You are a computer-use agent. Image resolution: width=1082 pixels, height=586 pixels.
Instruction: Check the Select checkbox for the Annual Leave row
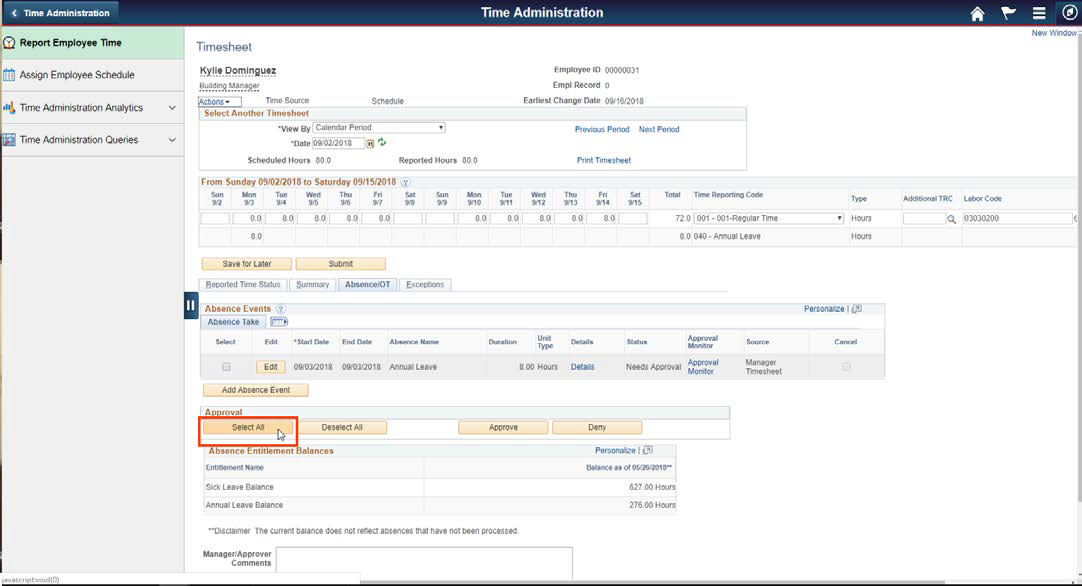click(226, 366)
